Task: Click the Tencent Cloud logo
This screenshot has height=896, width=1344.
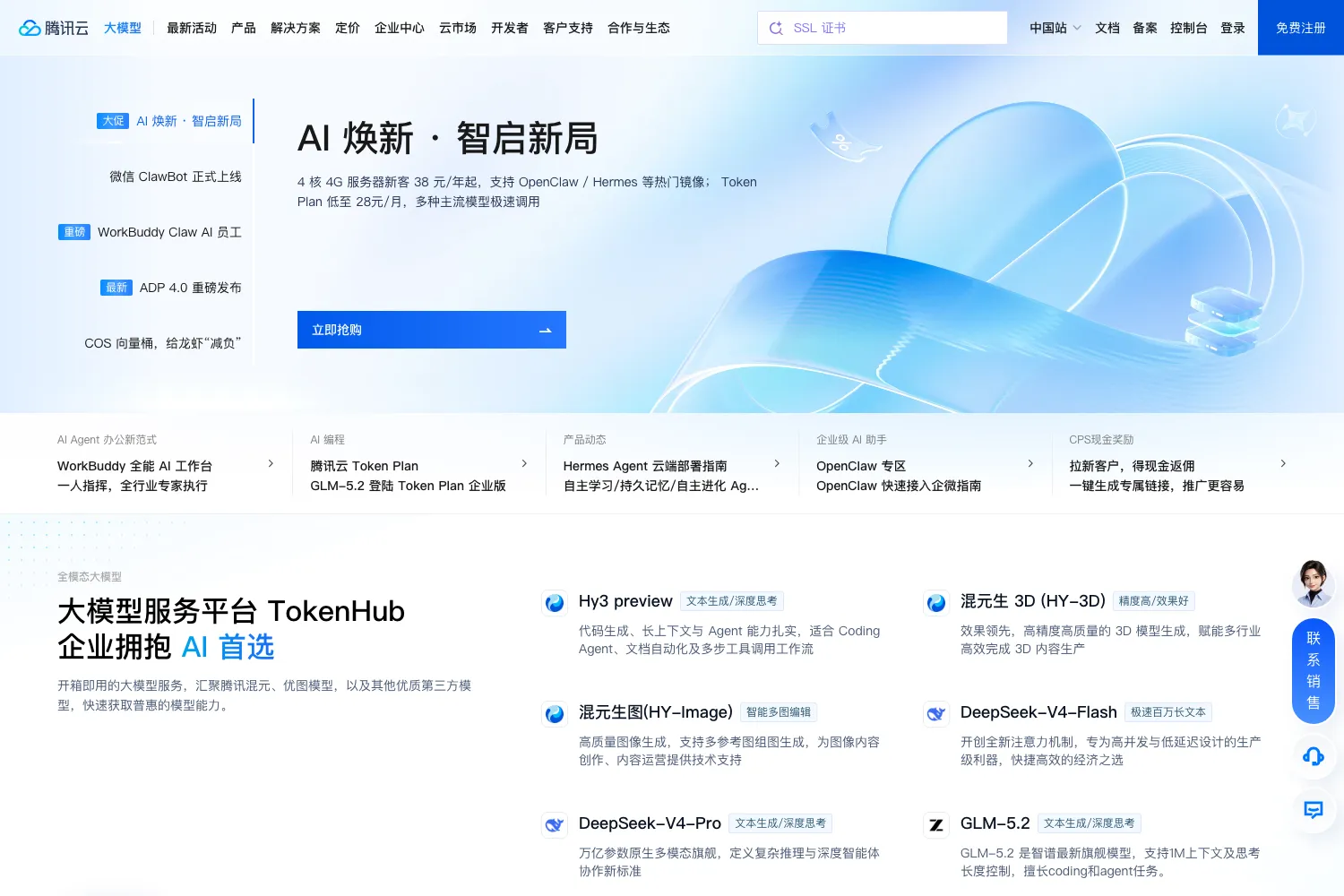Action: pos(54,28)
